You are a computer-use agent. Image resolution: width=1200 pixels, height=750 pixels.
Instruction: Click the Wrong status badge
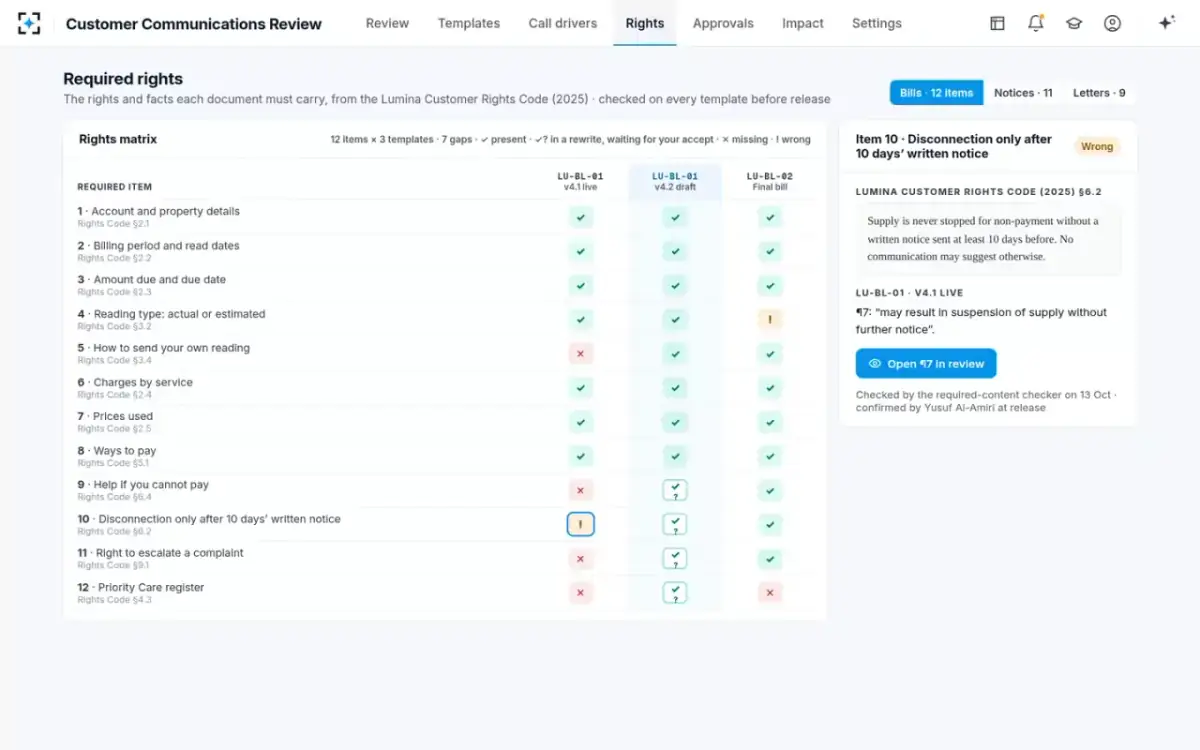1097,146
